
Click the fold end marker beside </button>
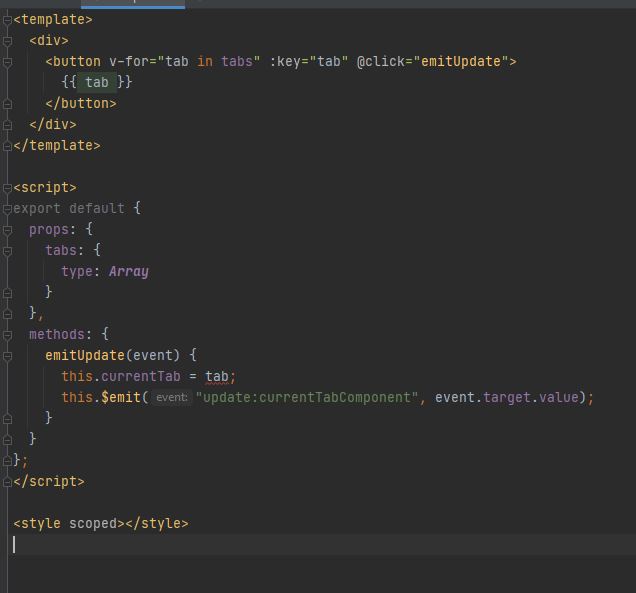tap(7, 104)
